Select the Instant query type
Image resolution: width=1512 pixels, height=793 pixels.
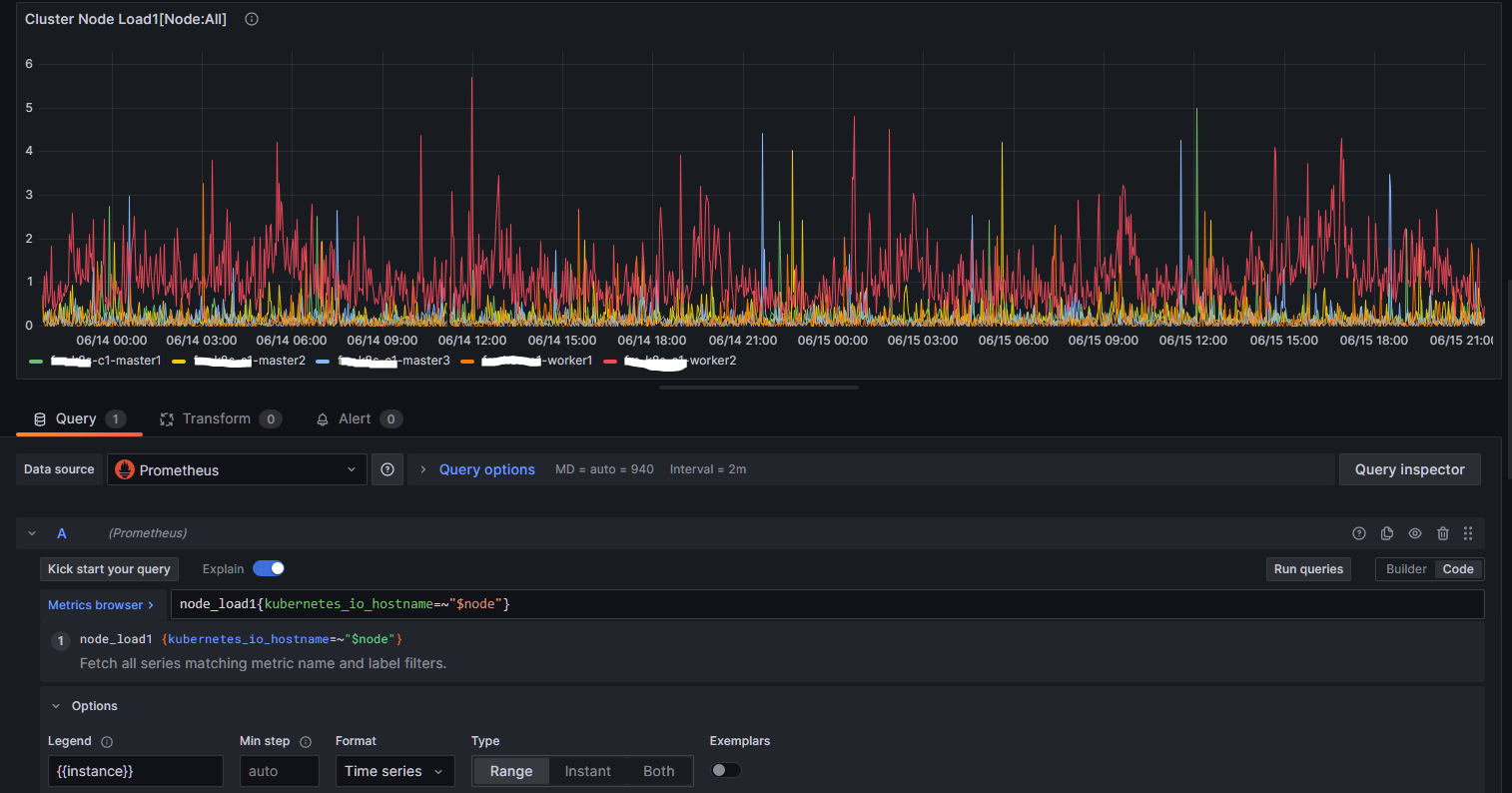click(x=587, y=771)
